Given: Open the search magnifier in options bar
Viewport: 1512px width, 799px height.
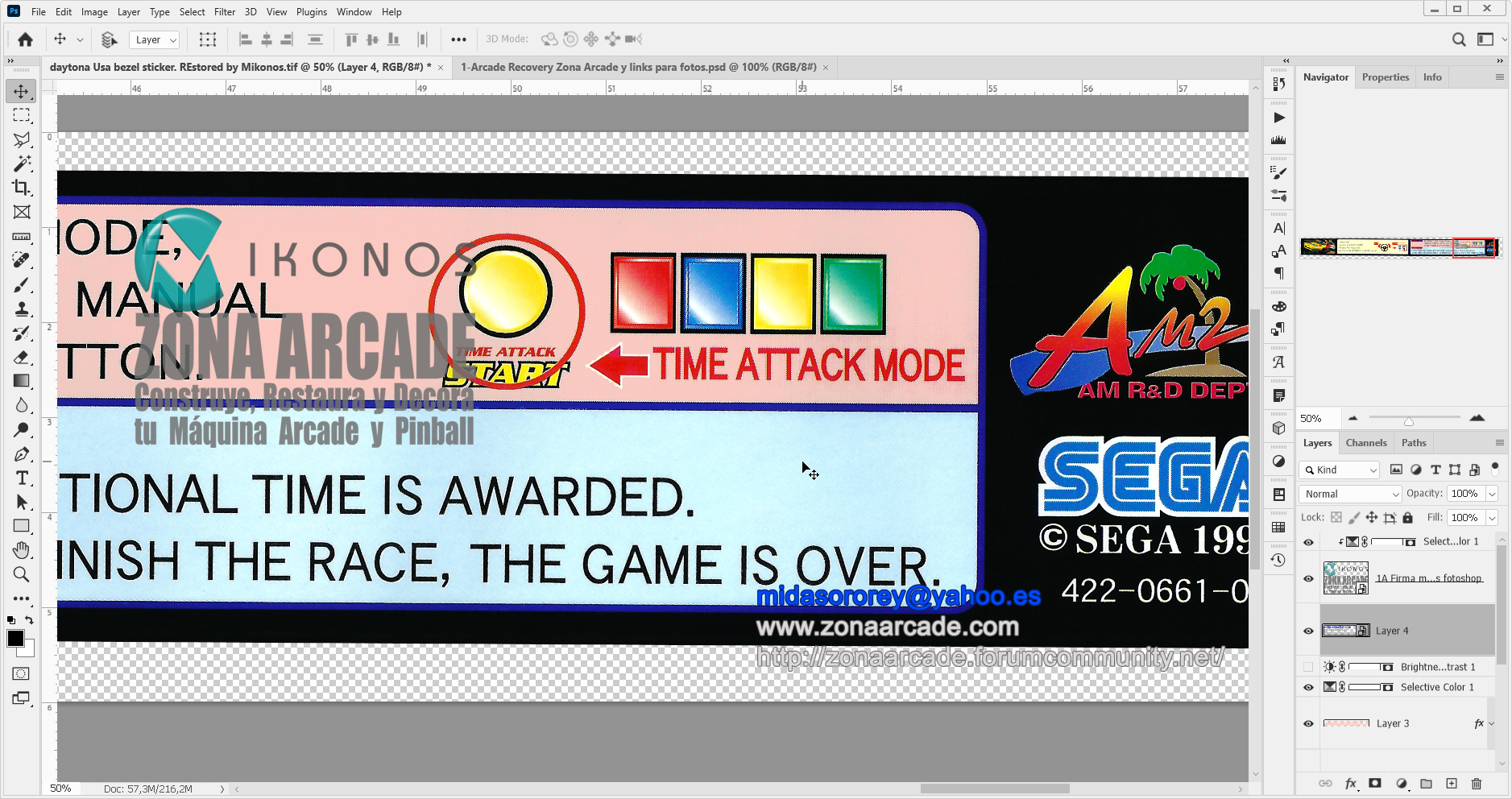Looking at the screenshot, I should tap(1459, 39).
